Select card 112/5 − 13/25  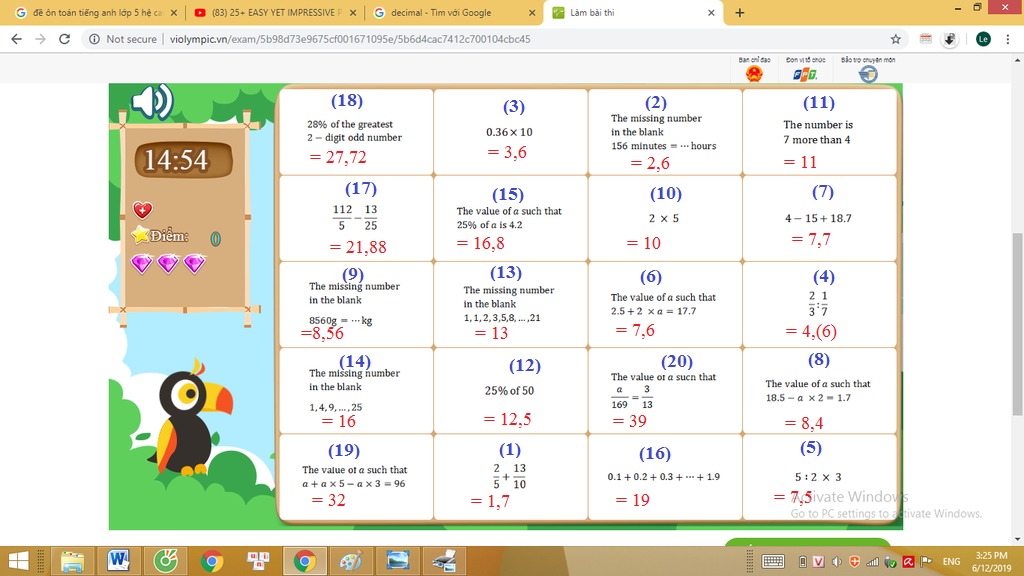(x=356, y=218)
